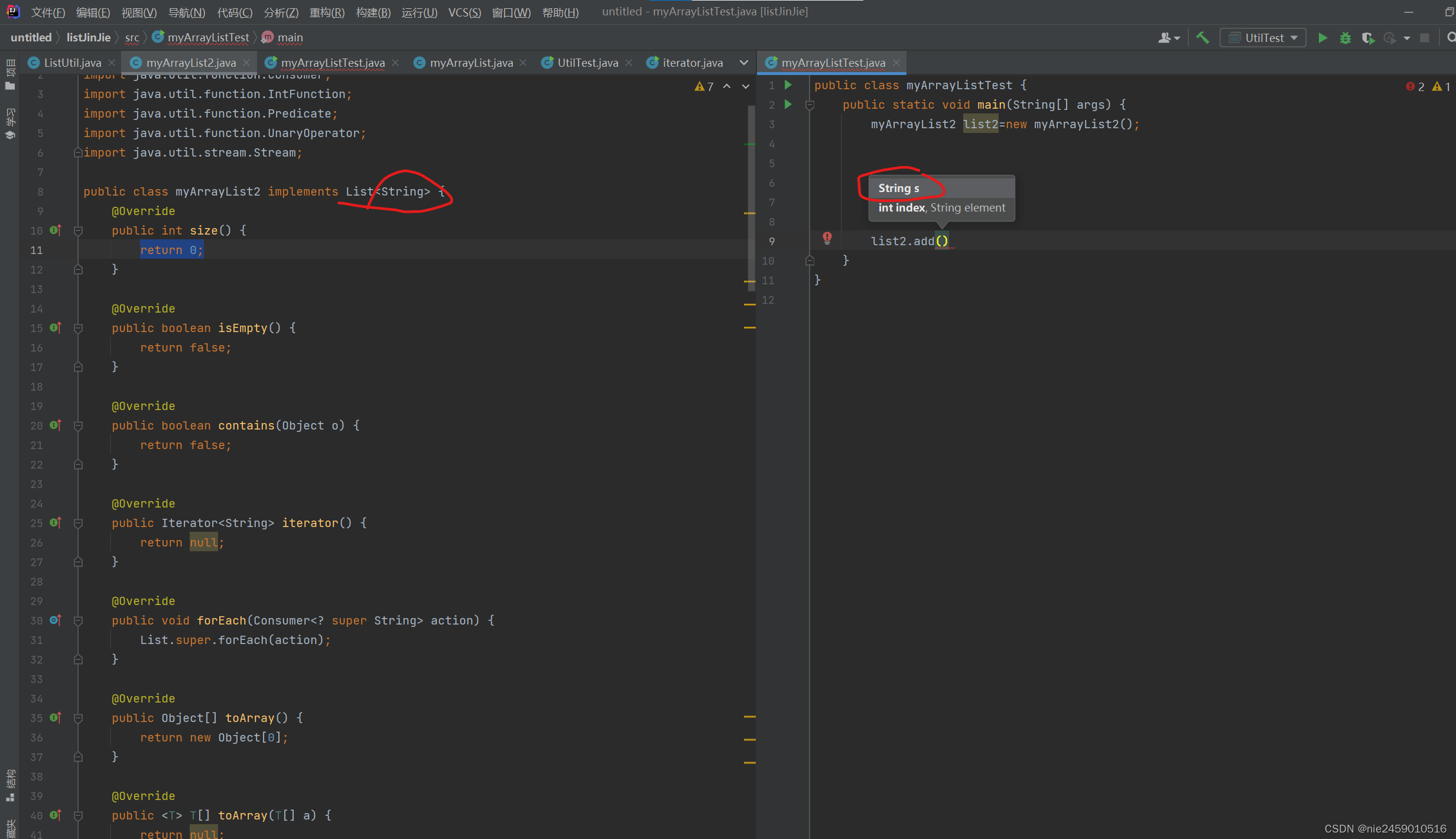Close the myArrayList2.java tab

point(246,63)
